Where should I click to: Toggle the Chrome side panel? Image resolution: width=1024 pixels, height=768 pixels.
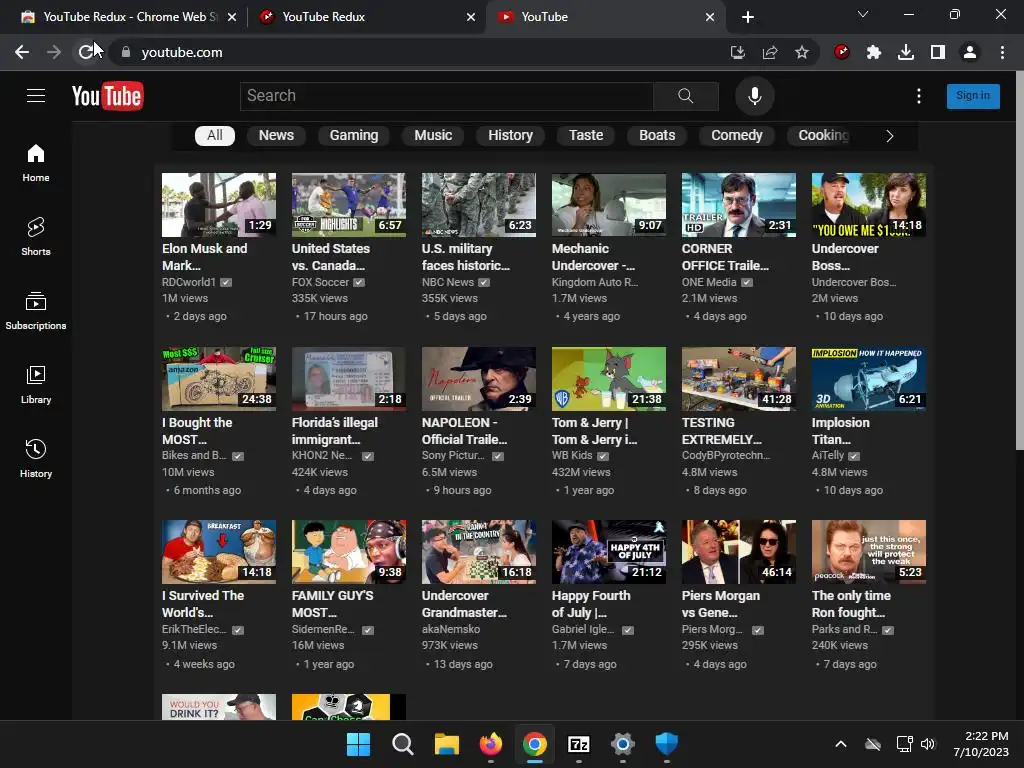coord(938,52)
